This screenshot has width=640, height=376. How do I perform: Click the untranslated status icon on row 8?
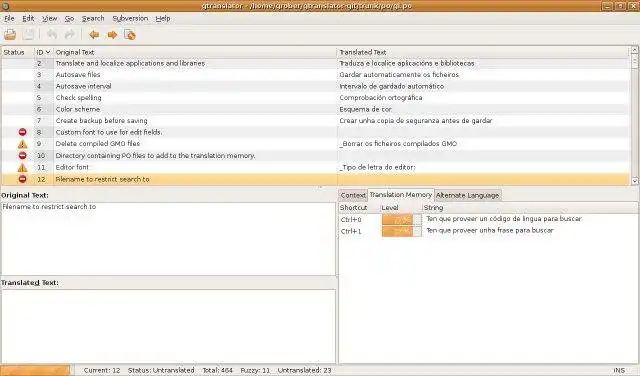22,132
